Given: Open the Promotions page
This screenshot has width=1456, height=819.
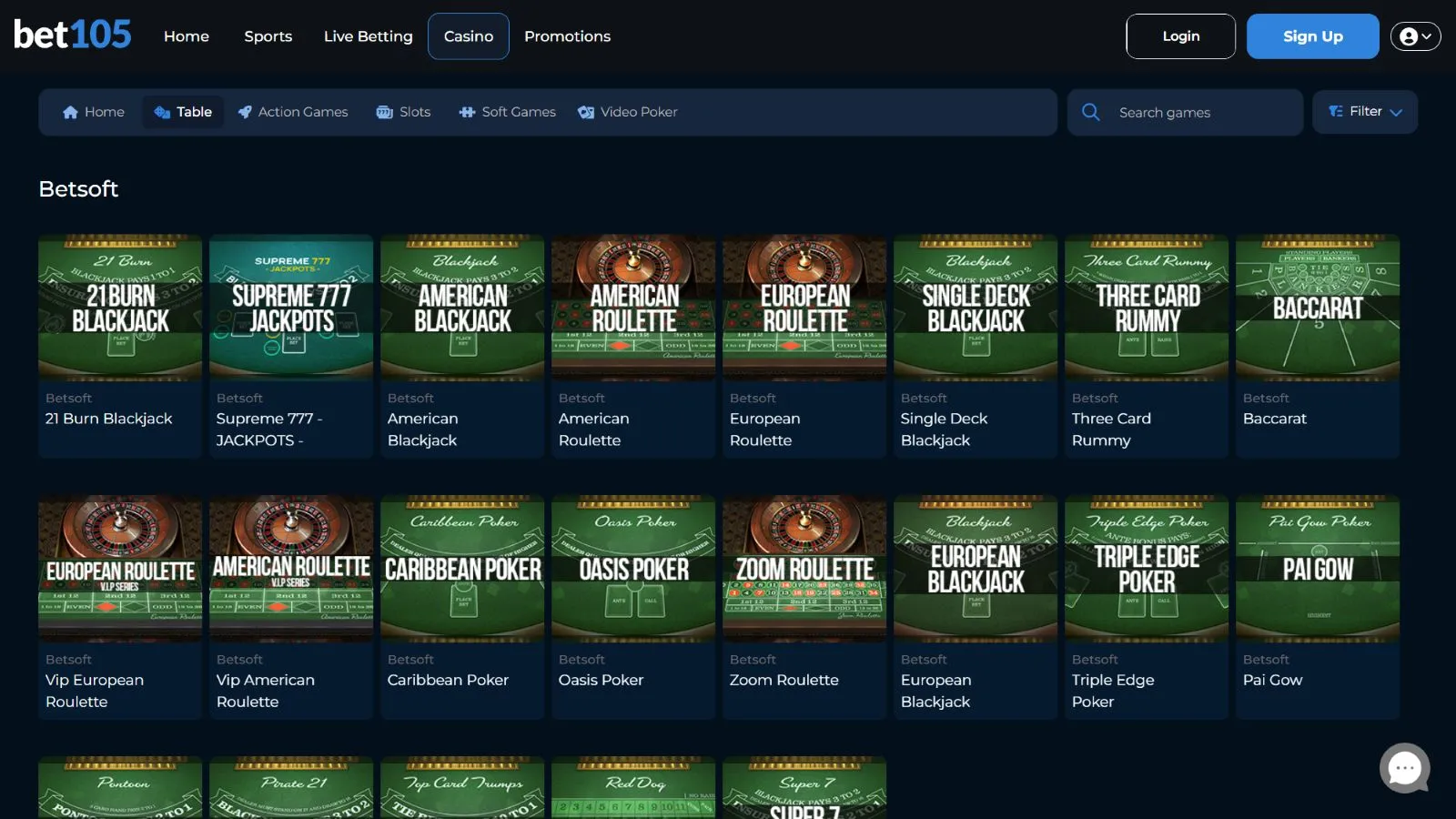Looking at the screenshot, I should 567,36.
